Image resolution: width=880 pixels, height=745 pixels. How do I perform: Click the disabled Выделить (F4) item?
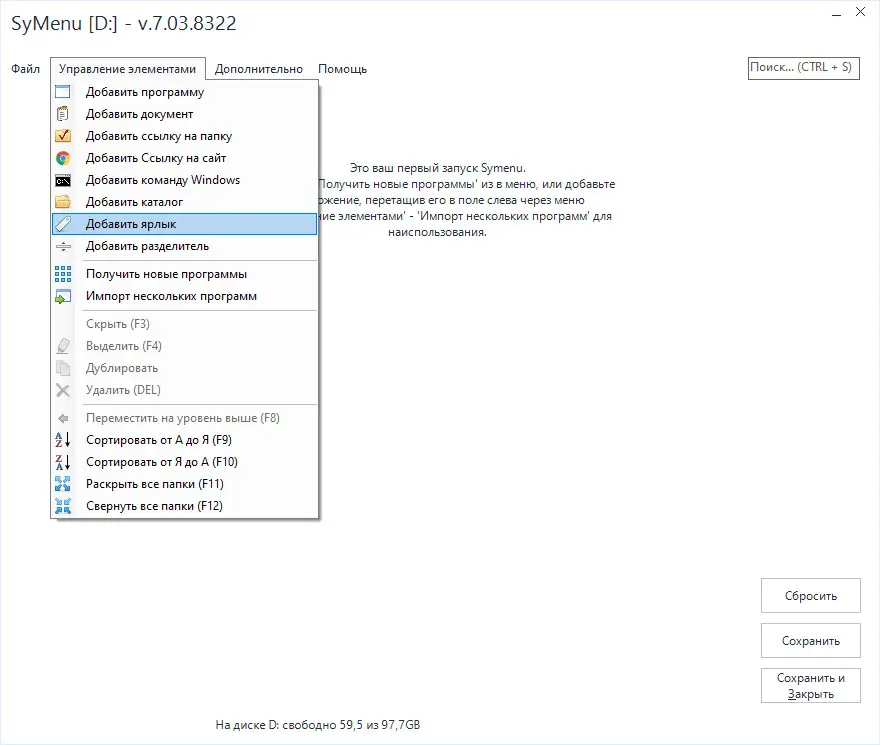185,346
